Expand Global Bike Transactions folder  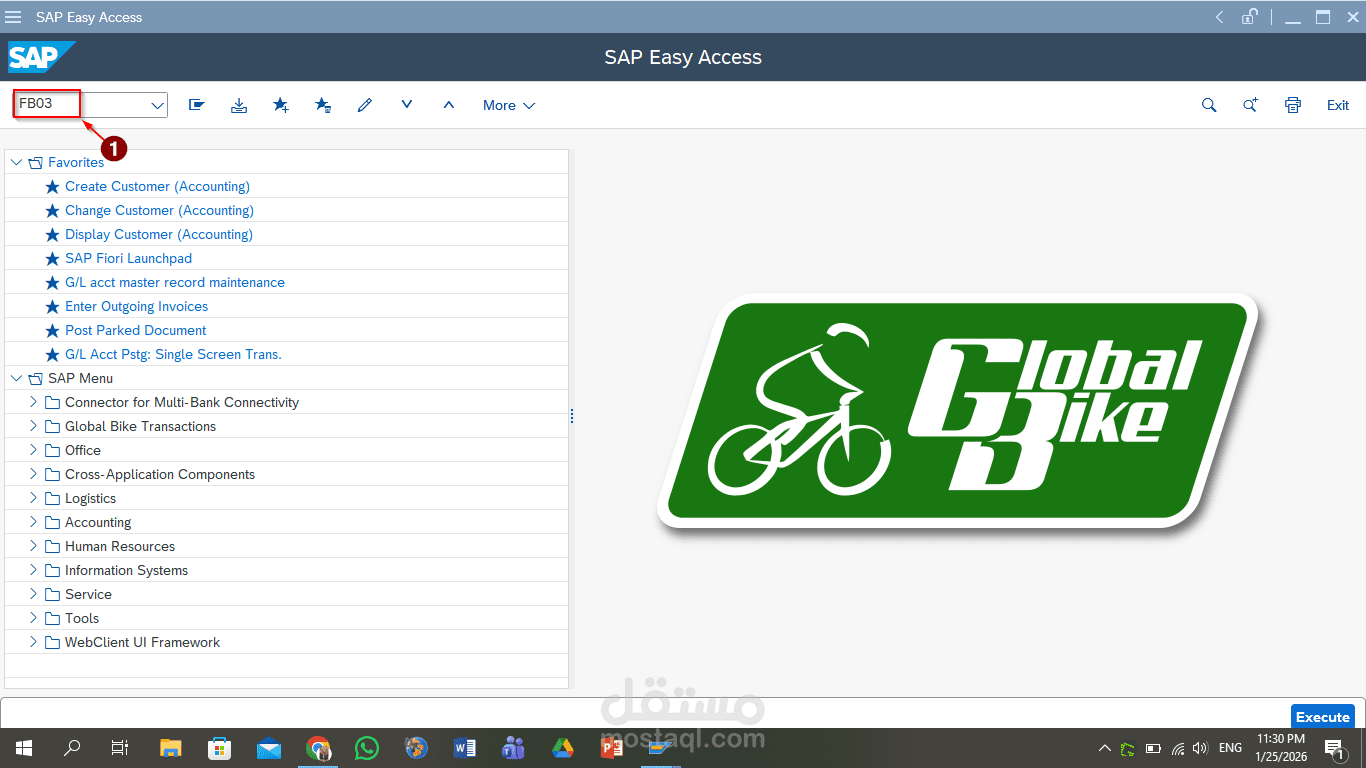33,426
